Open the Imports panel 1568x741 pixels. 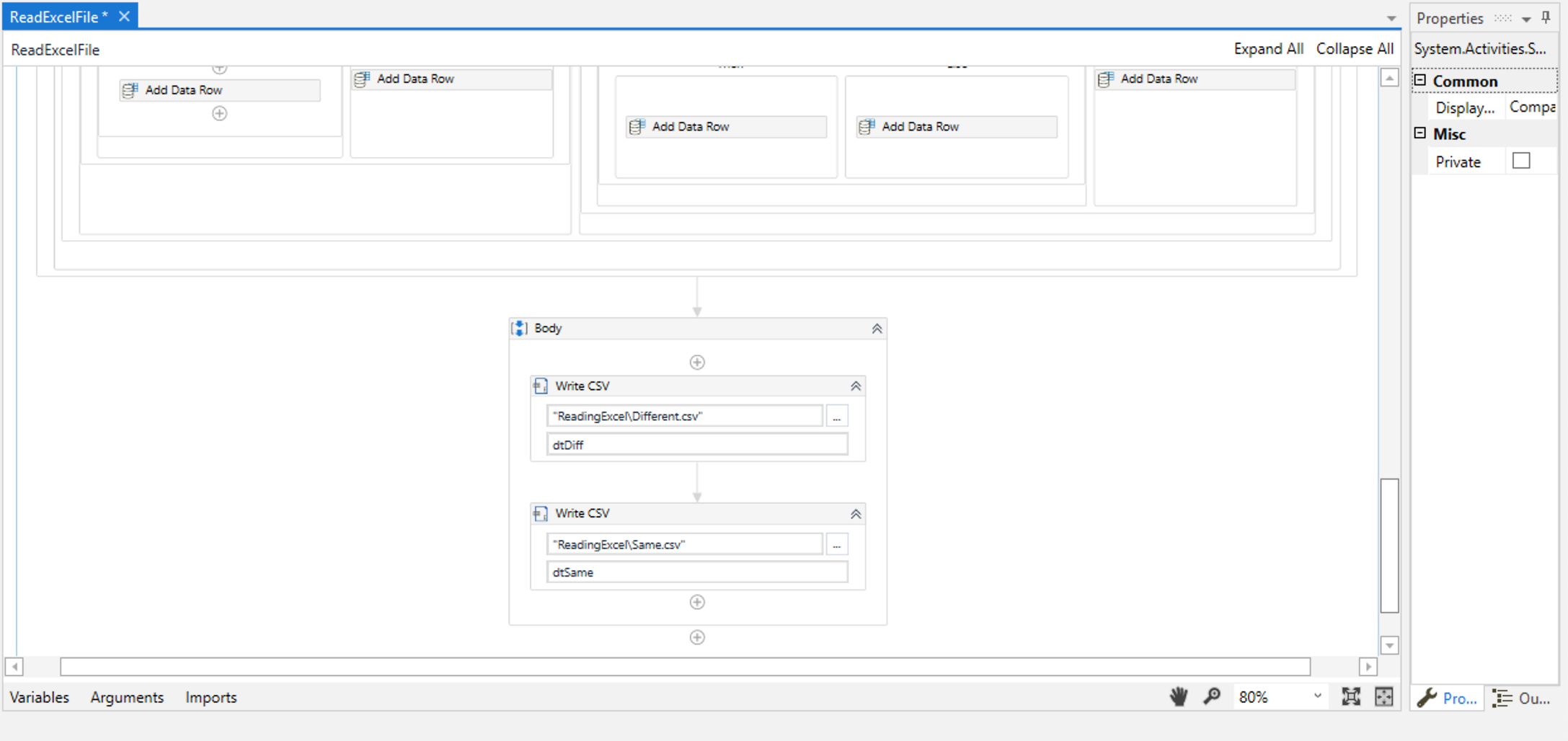tap(211, 697)
